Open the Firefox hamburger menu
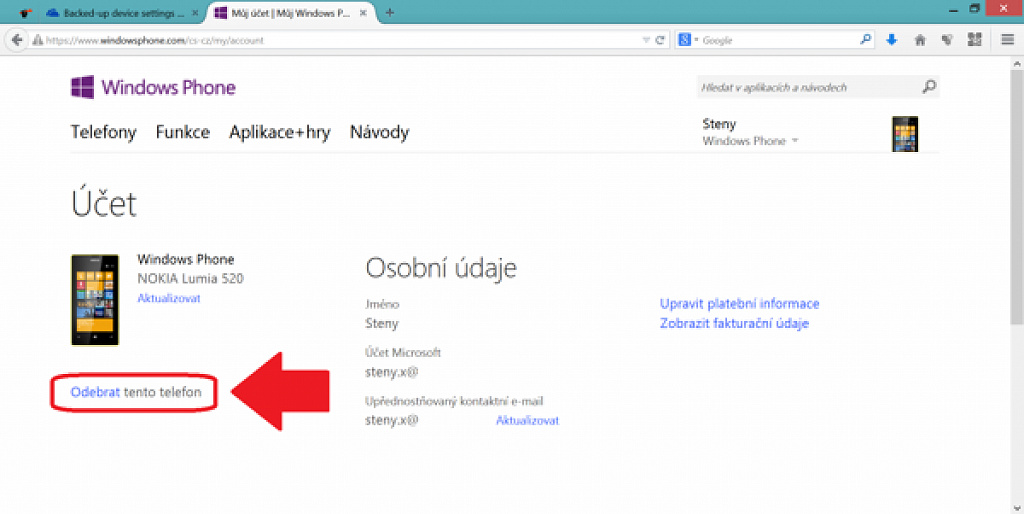This screenshot has width=1024, height=514. (x=1008, y=40)
